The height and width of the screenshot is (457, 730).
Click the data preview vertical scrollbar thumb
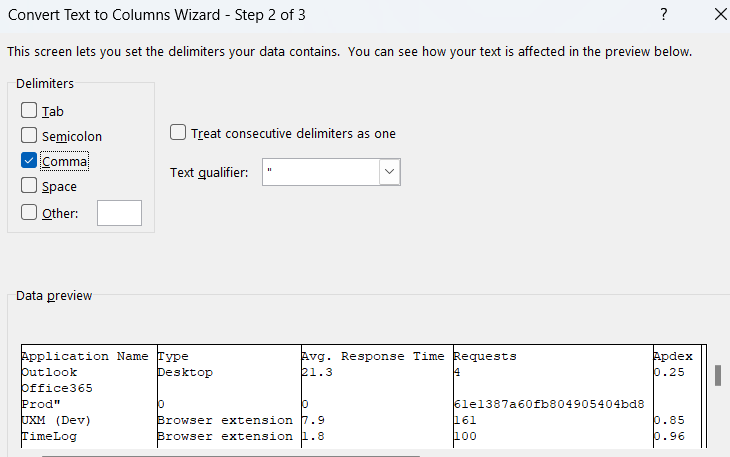point(717,375)
